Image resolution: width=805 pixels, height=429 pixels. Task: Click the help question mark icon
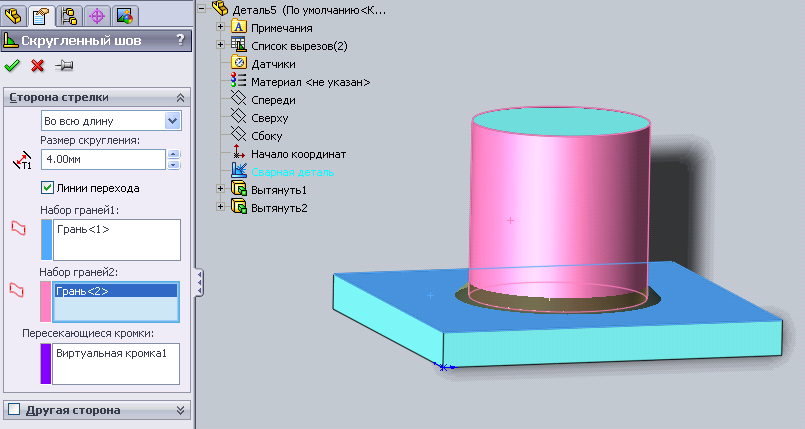pos(180,40)
